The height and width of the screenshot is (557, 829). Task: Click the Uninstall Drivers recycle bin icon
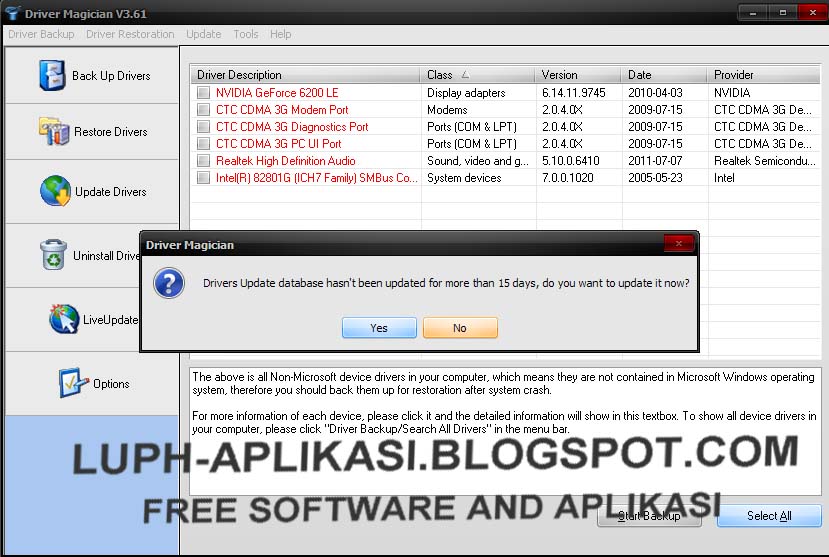(53, 254)
